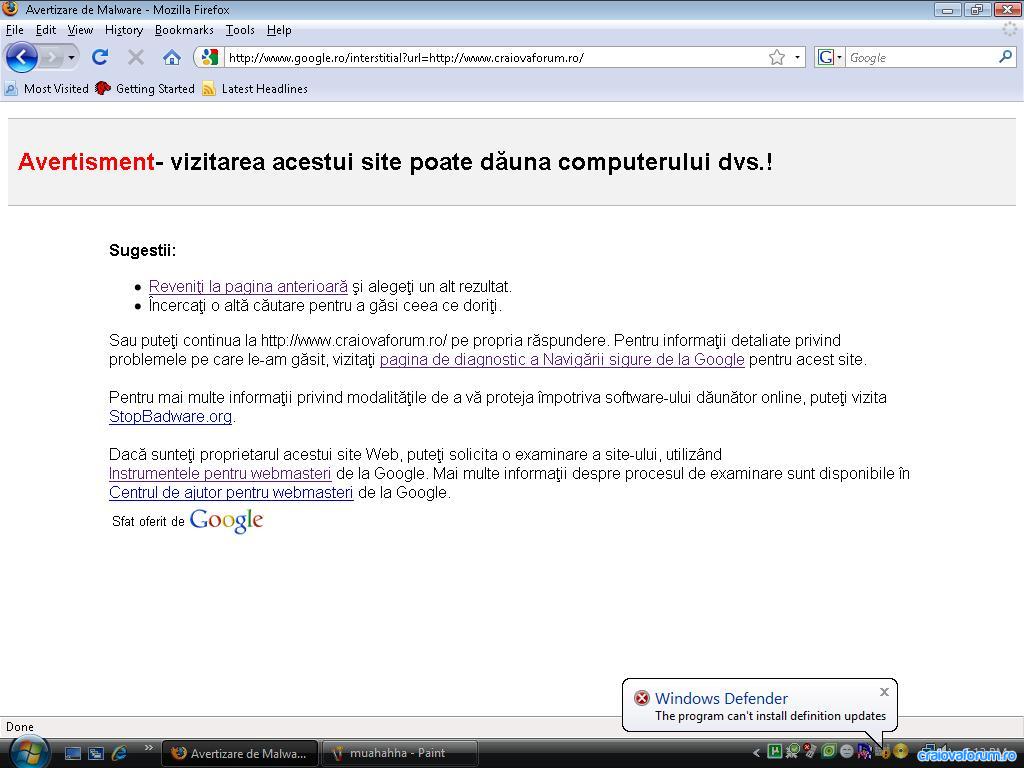1024x768 pixels.
Task: Click the 'Sugestii:' heading text
Action: click(x=142, y=251)
